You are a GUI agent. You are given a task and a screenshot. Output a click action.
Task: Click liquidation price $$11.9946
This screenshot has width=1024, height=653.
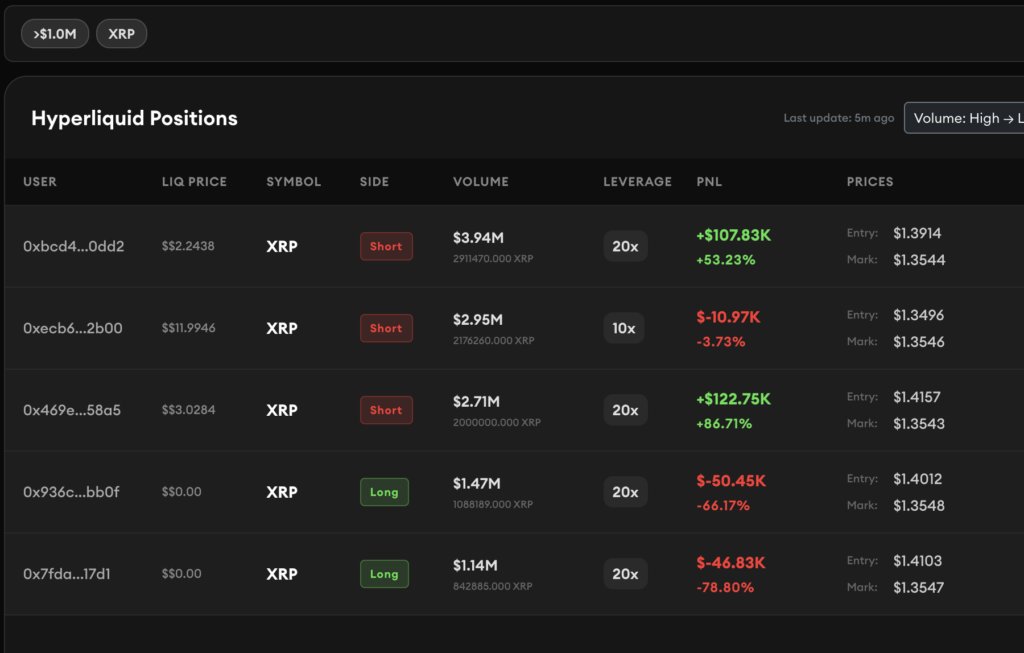coord(189,328)
